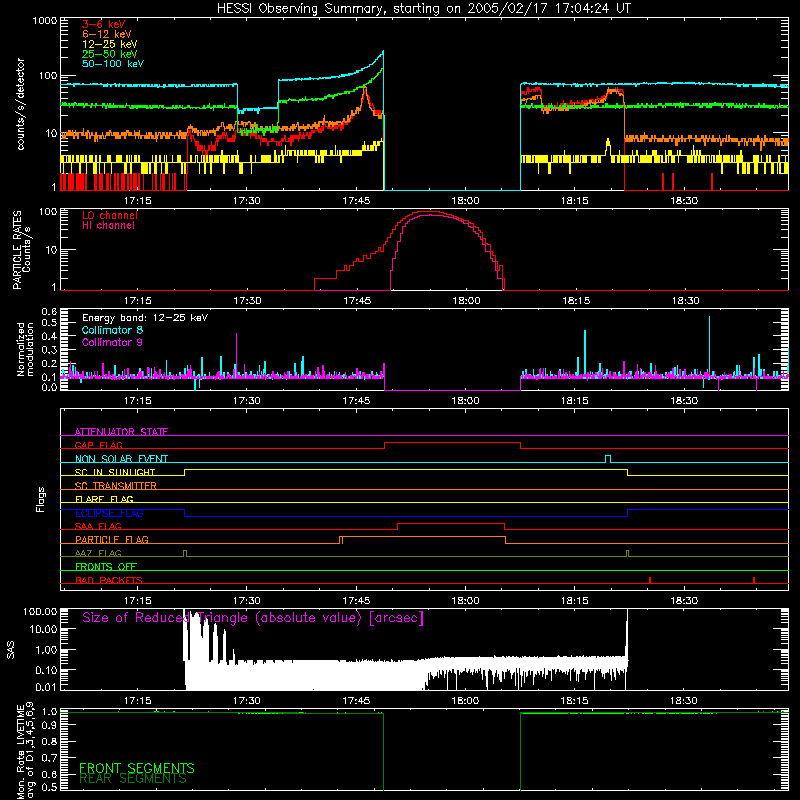The width and height of the screenshot is (800, 800).
Task: Click the FLARE FLAG label
Action: coord(104,499)
